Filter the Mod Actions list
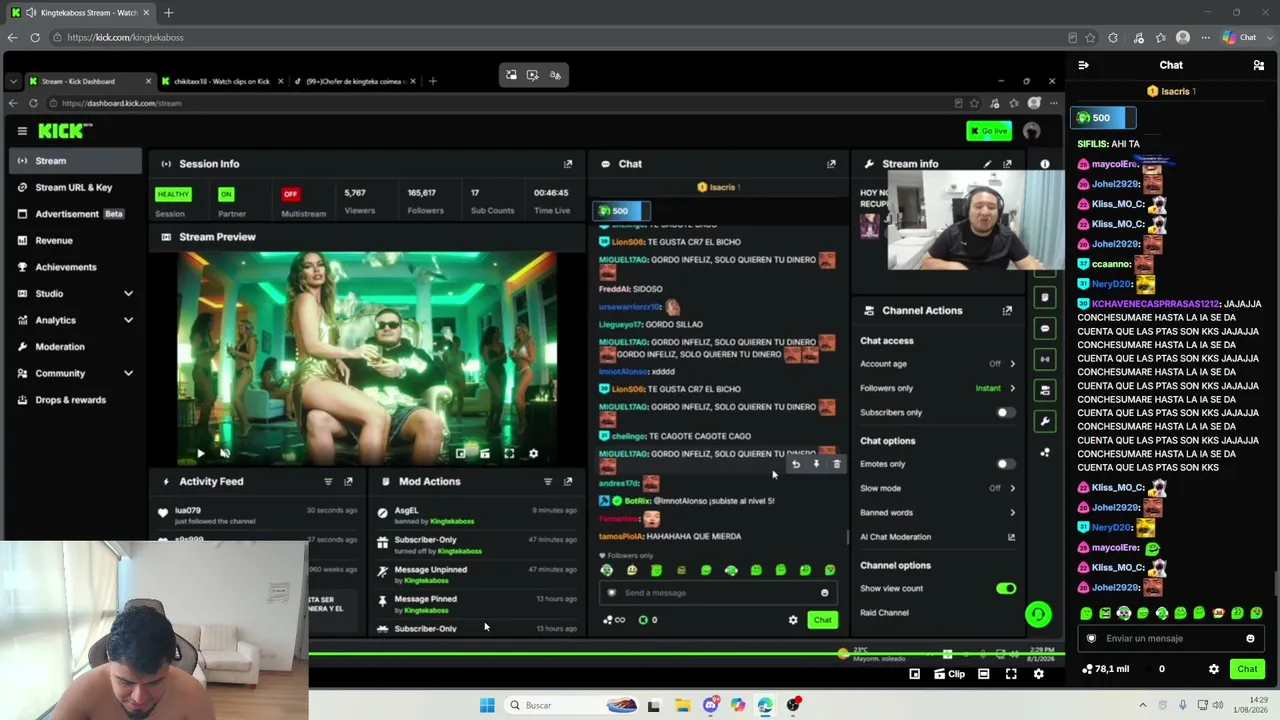Screen dimensions: 1280x720 [548, 482]
